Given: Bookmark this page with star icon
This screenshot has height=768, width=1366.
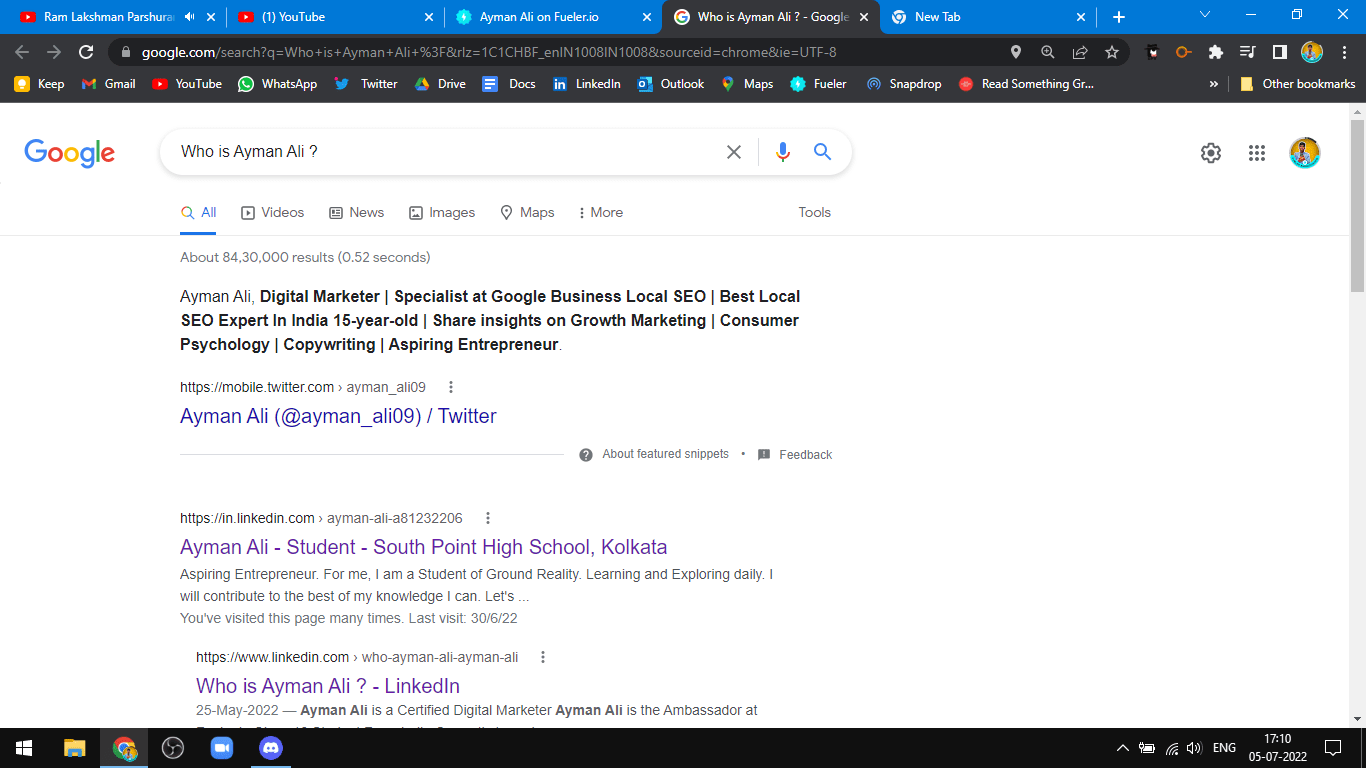Looking at the screenshot, I should tap(1112, 52).
